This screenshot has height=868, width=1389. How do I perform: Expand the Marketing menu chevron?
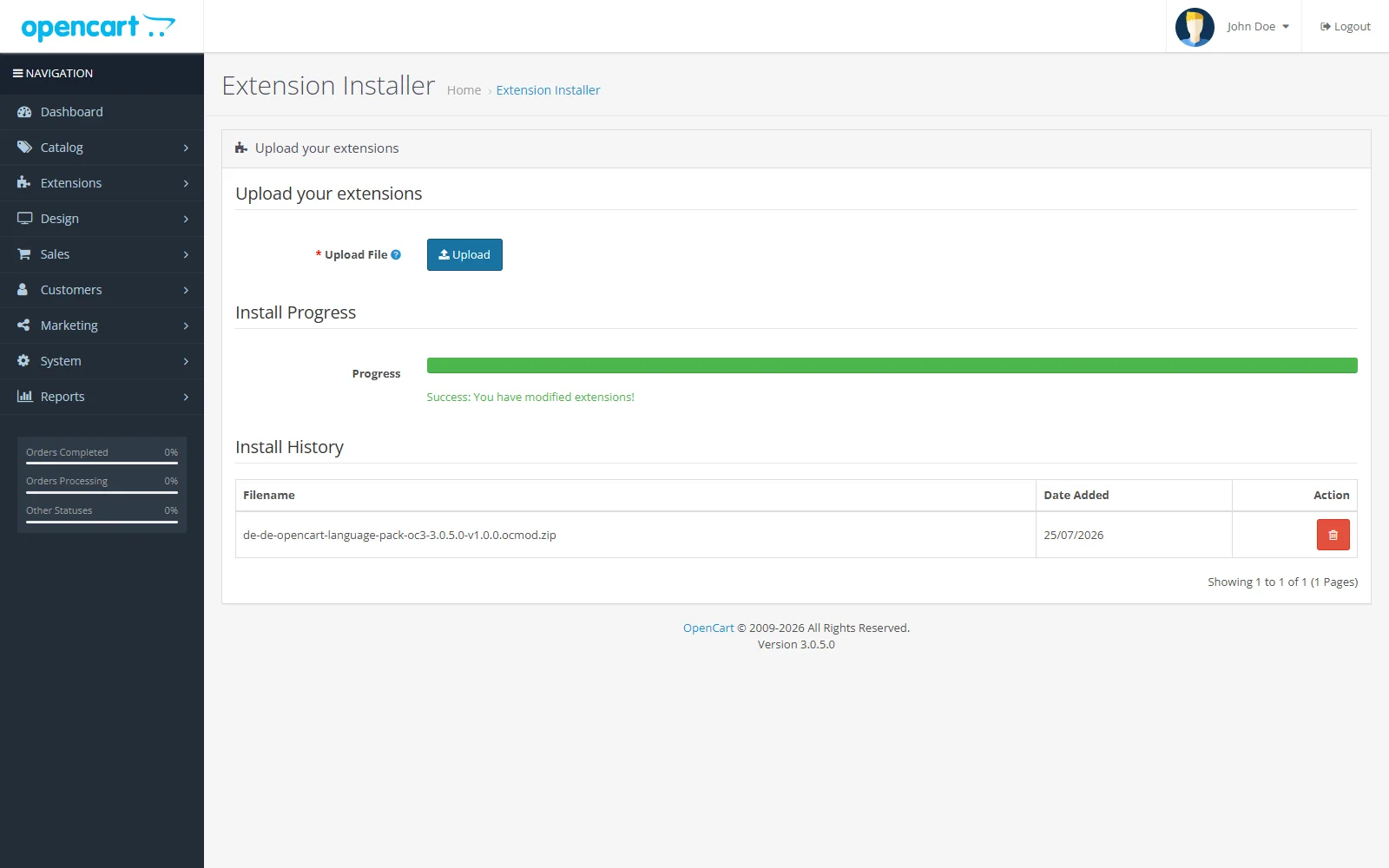click(x=186, y=326)
